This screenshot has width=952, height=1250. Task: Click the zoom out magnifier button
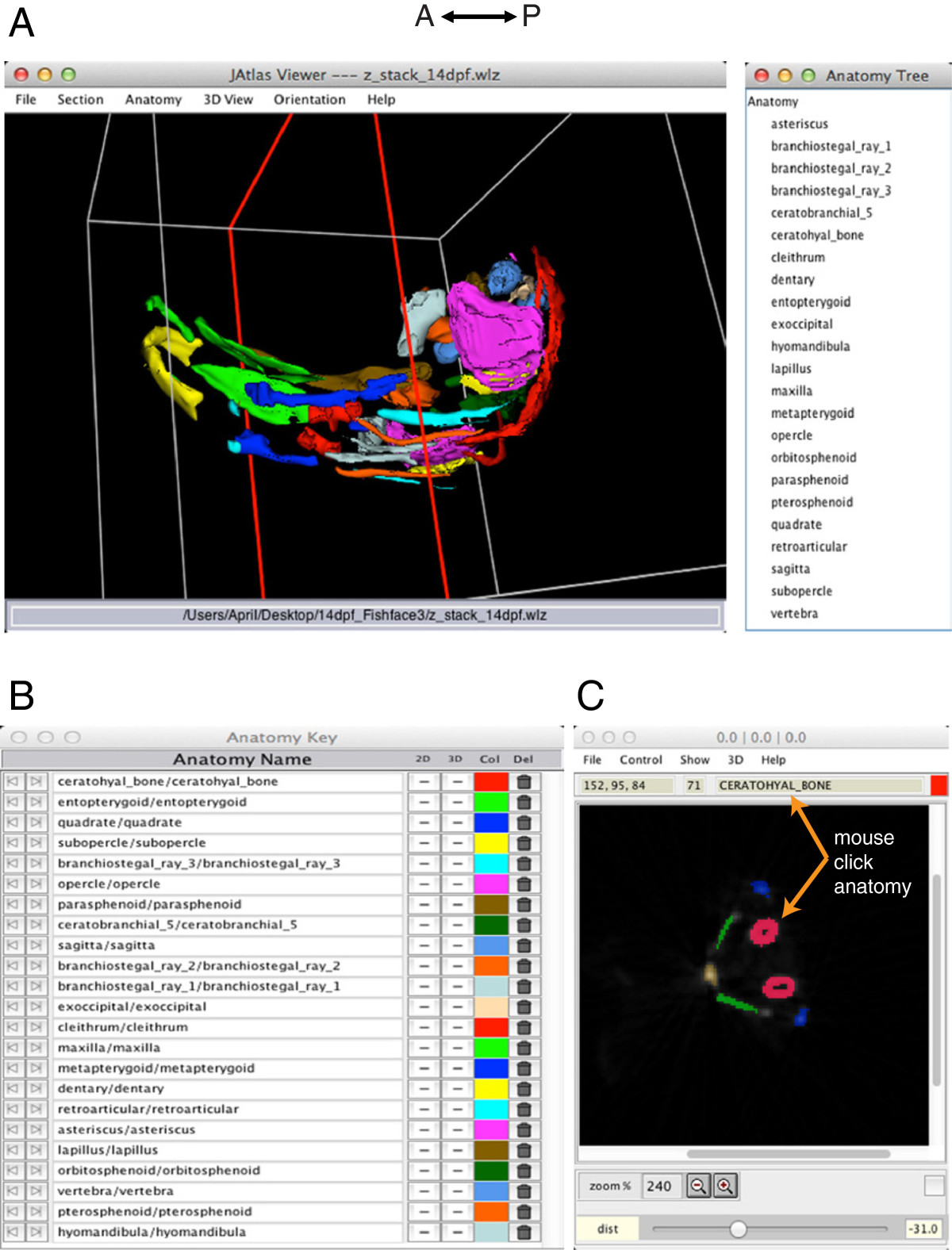click(x=698, y=1186)
